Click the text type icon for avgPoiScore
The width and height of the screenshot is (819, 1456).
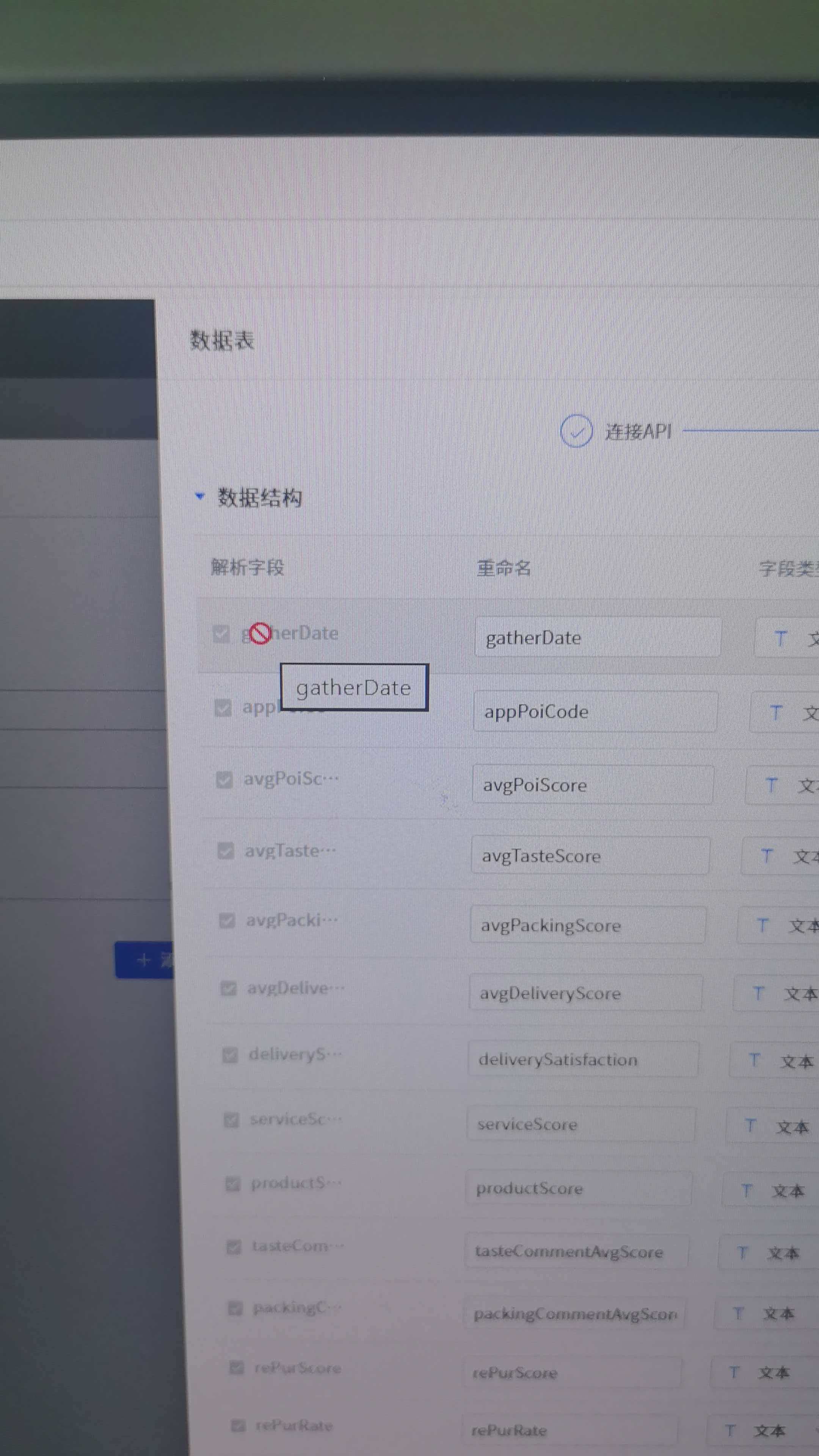pyautogui.click(x=771, y=784)
